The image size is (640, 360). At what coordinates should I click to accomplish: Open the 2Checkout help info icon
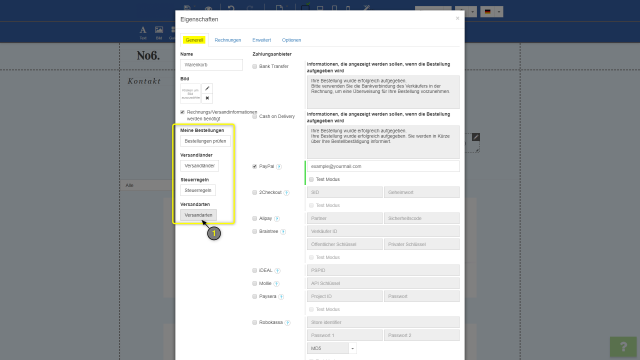click(x=287, y=193)
